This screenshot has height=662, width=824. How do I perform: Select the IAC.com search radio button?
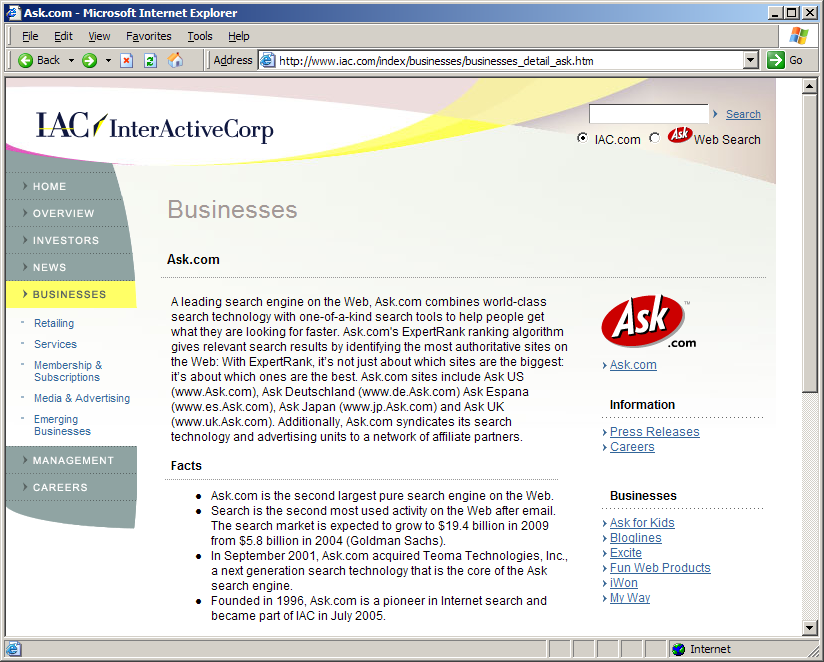(582, 138)
